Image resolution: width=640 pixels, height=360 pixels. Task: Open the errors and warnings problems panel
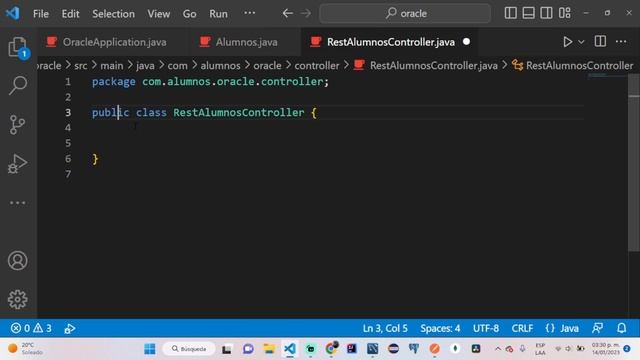[x=31, y=328]
